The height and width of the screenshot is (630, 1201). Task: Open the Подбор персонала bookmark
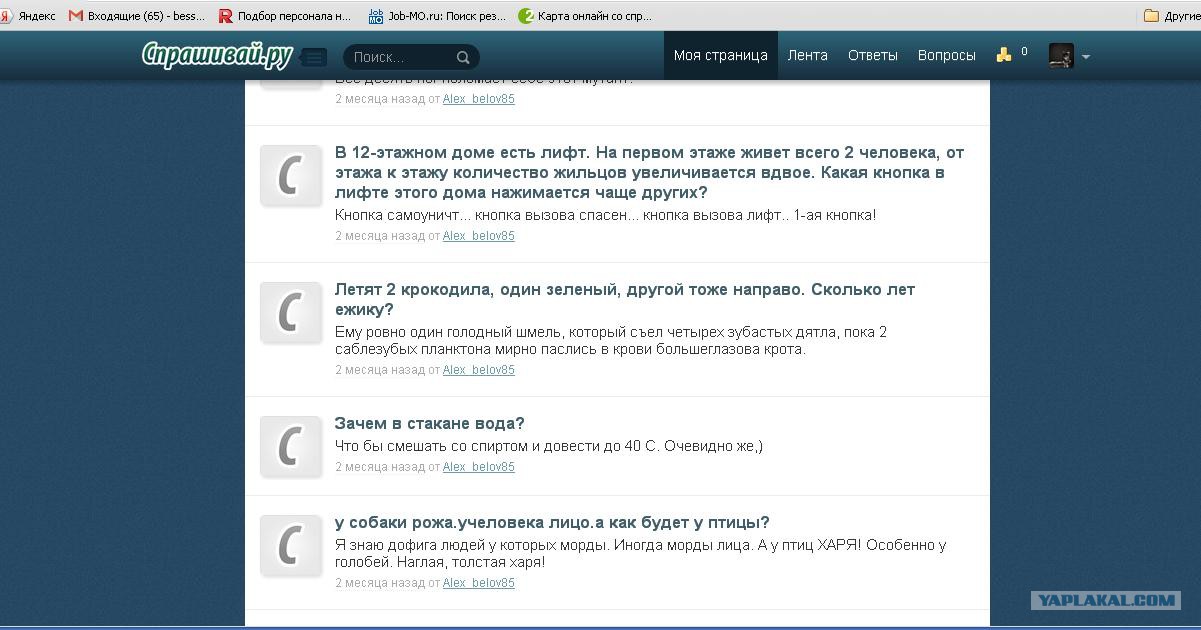pos(285,16)
